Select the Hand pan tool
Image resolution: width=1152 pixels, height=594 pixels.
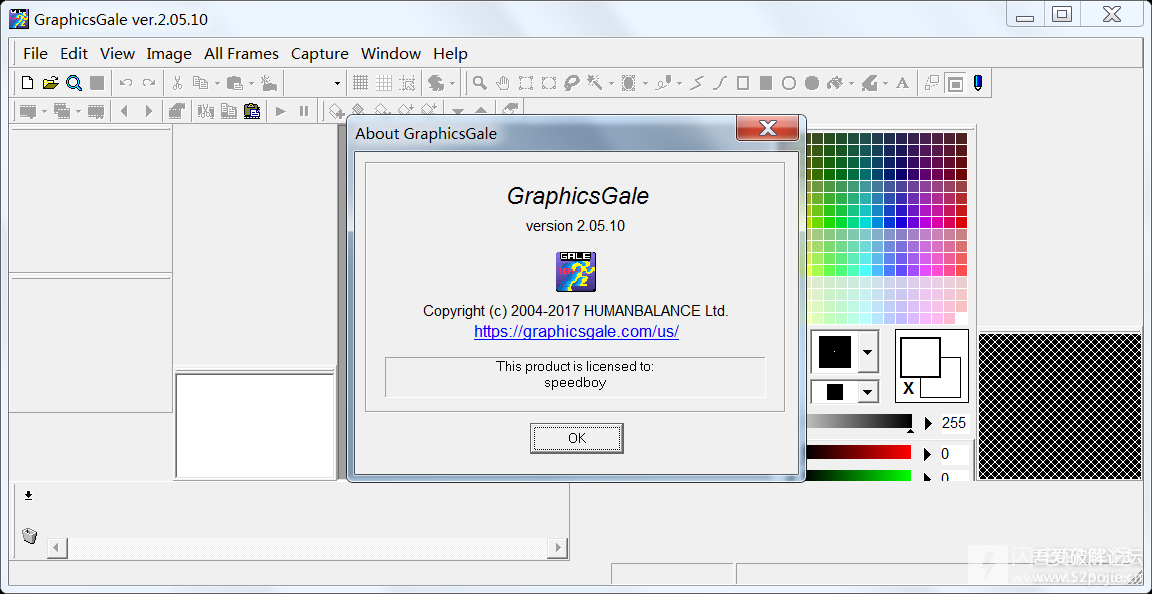(x=503, y=83)
